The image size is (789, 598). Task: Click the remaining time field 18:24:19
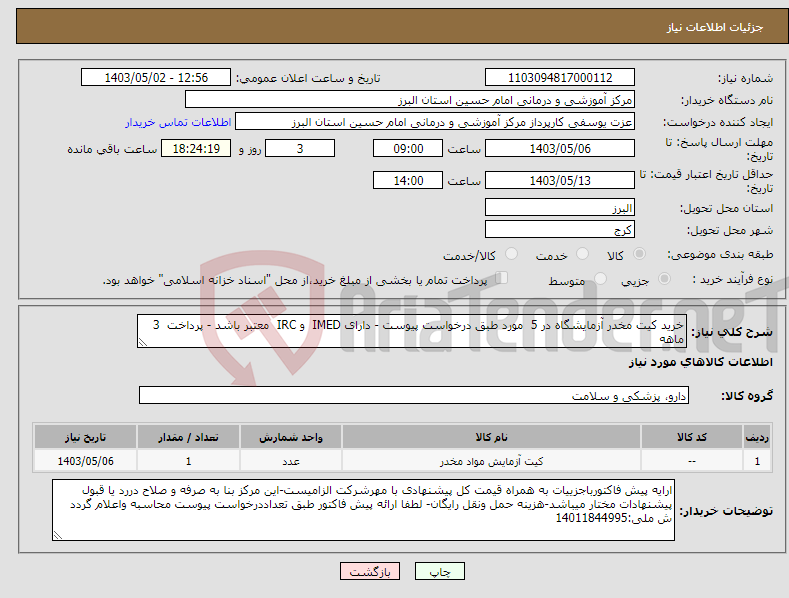point(196,148)
